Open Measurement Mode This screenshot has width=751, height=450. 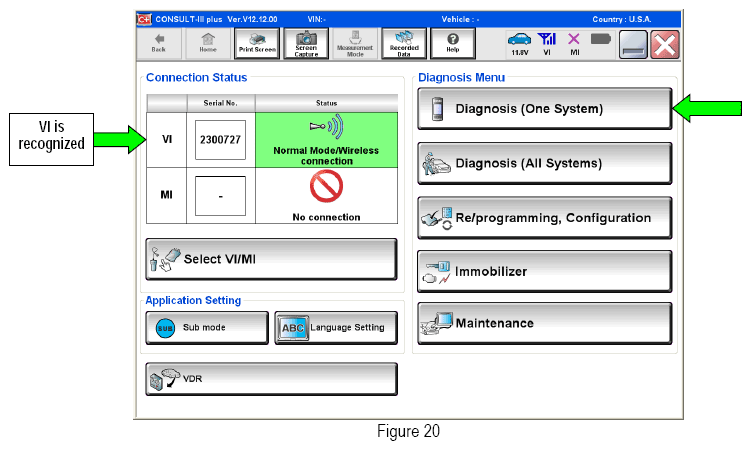click(x=355, y=44)
